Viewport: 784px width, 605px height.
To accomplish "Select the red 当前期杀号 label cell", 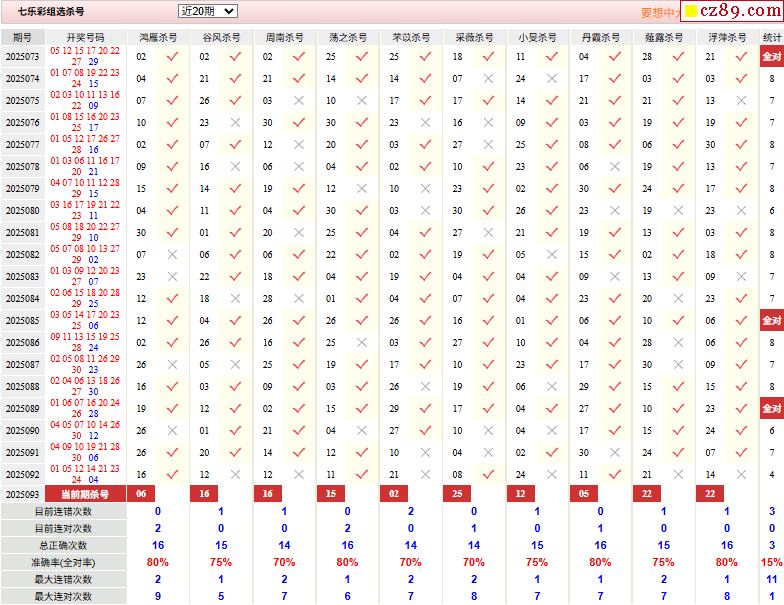I will pos(86,494).
